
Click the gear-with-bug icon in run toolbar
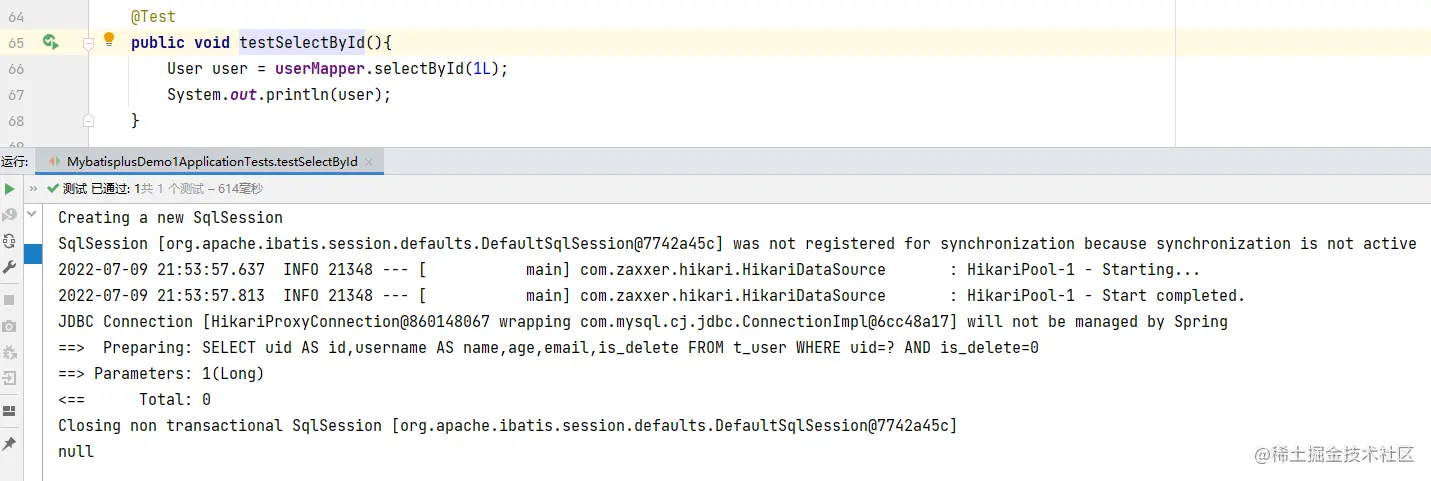pyautogui.click(x=9, y=352)
